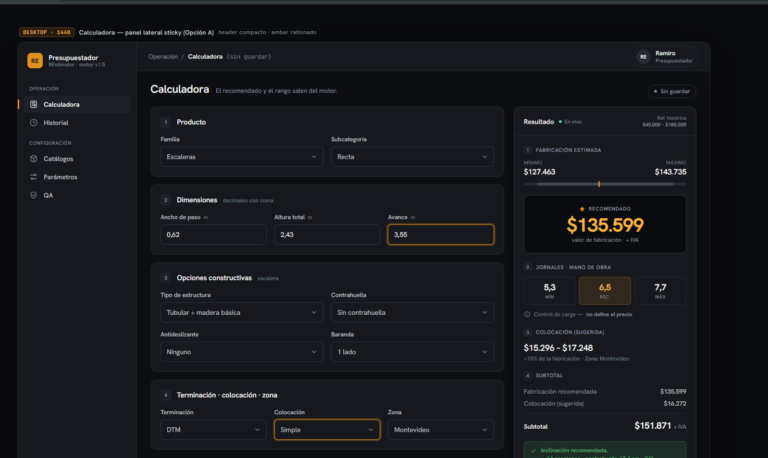The width and height of the screenshot is (768, 458).
Task: Open the Calculadora menu item
Action: (77, 104)
